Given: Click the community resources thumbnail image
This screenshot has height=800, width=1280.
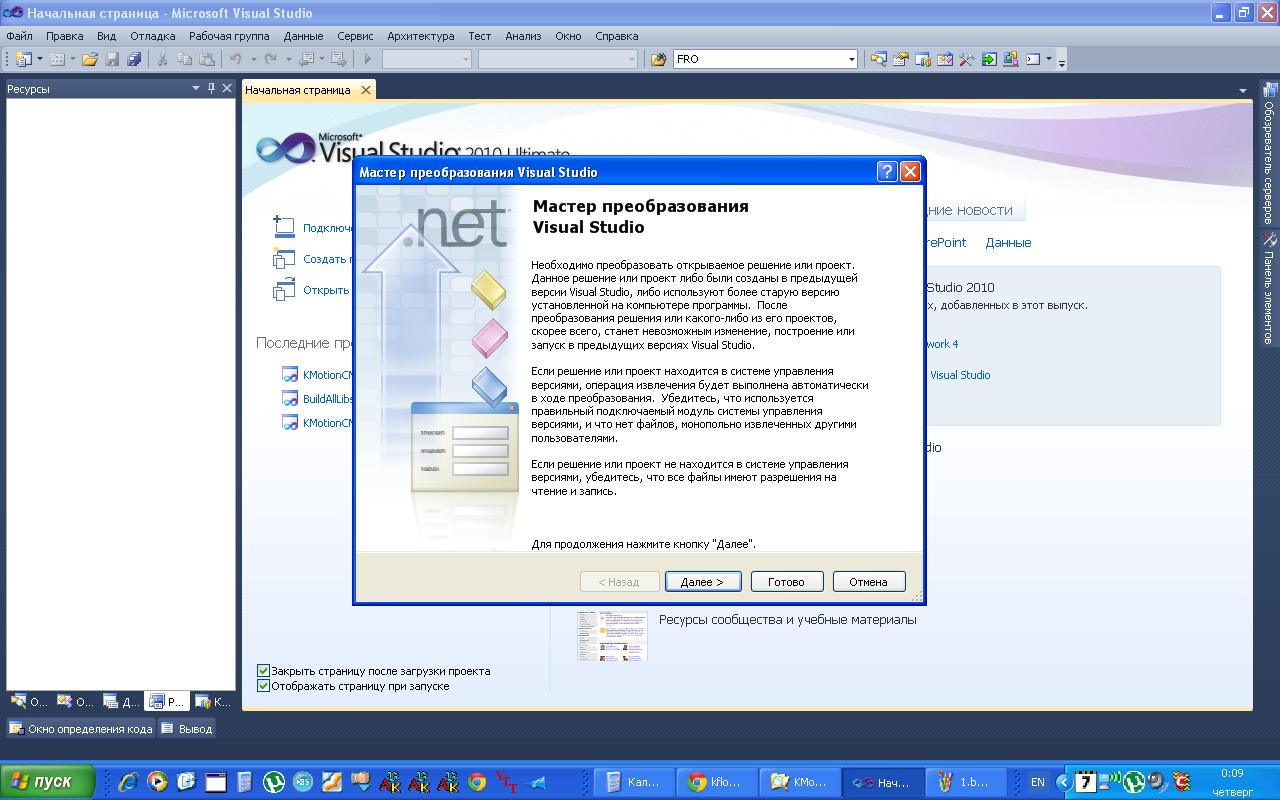Looking at the screenshot, I should [612, 636].
